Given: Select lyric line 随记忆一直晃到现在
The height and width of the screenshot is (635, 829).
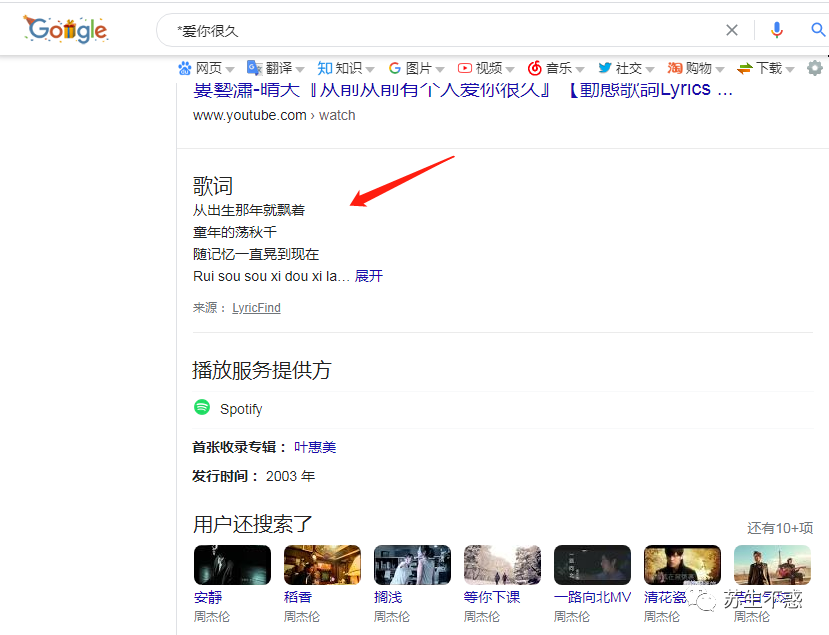Looking at the screenshot, I should coord(256,254).
